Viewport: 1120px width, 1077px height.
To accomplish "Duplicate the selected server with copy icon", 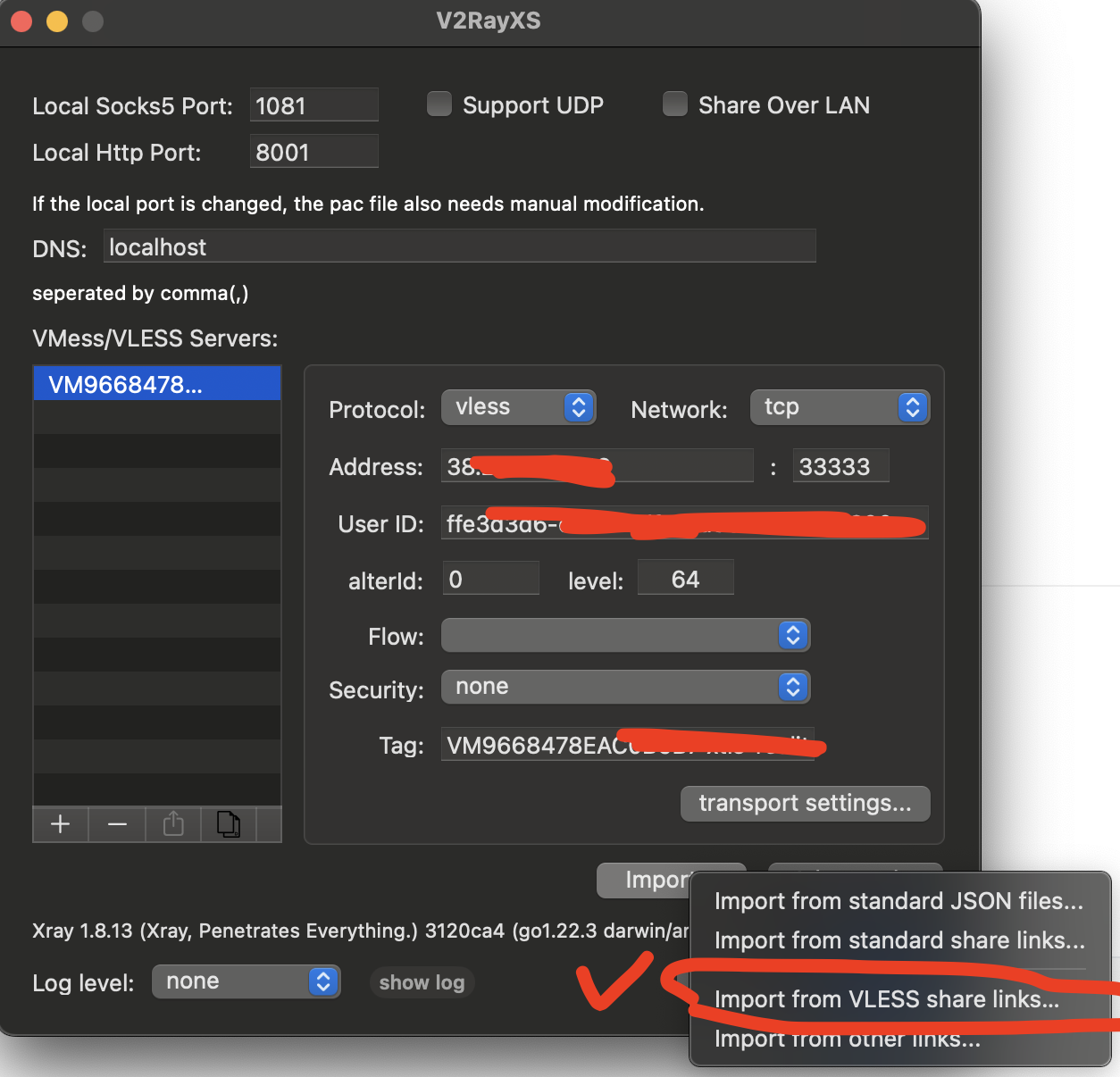I will click(x=229, y=824).
